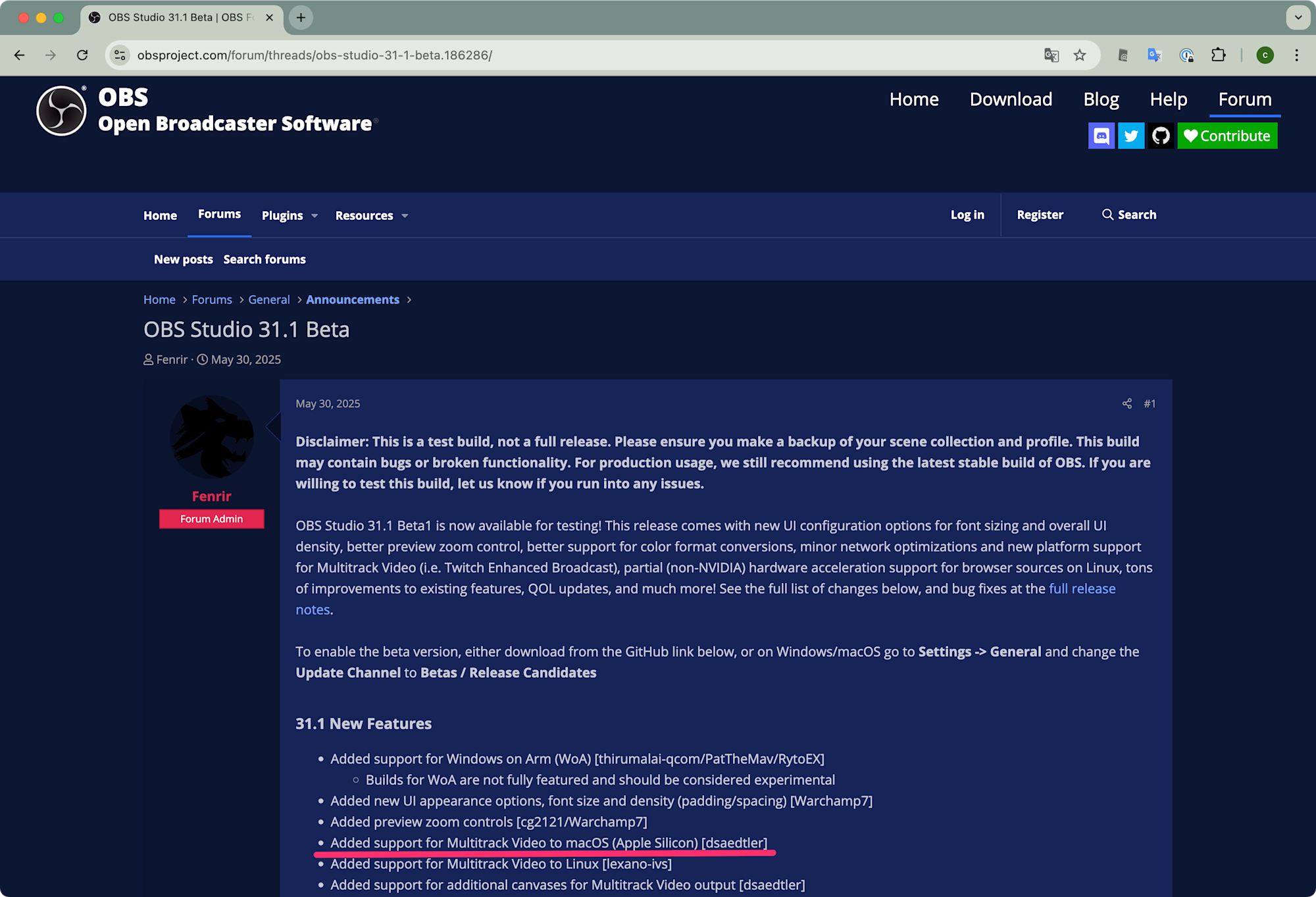This screenshot has width=1316, height=897.
Task: Close the OBS Studio 31.1 Beta tab
Action: tap(269, 18)
